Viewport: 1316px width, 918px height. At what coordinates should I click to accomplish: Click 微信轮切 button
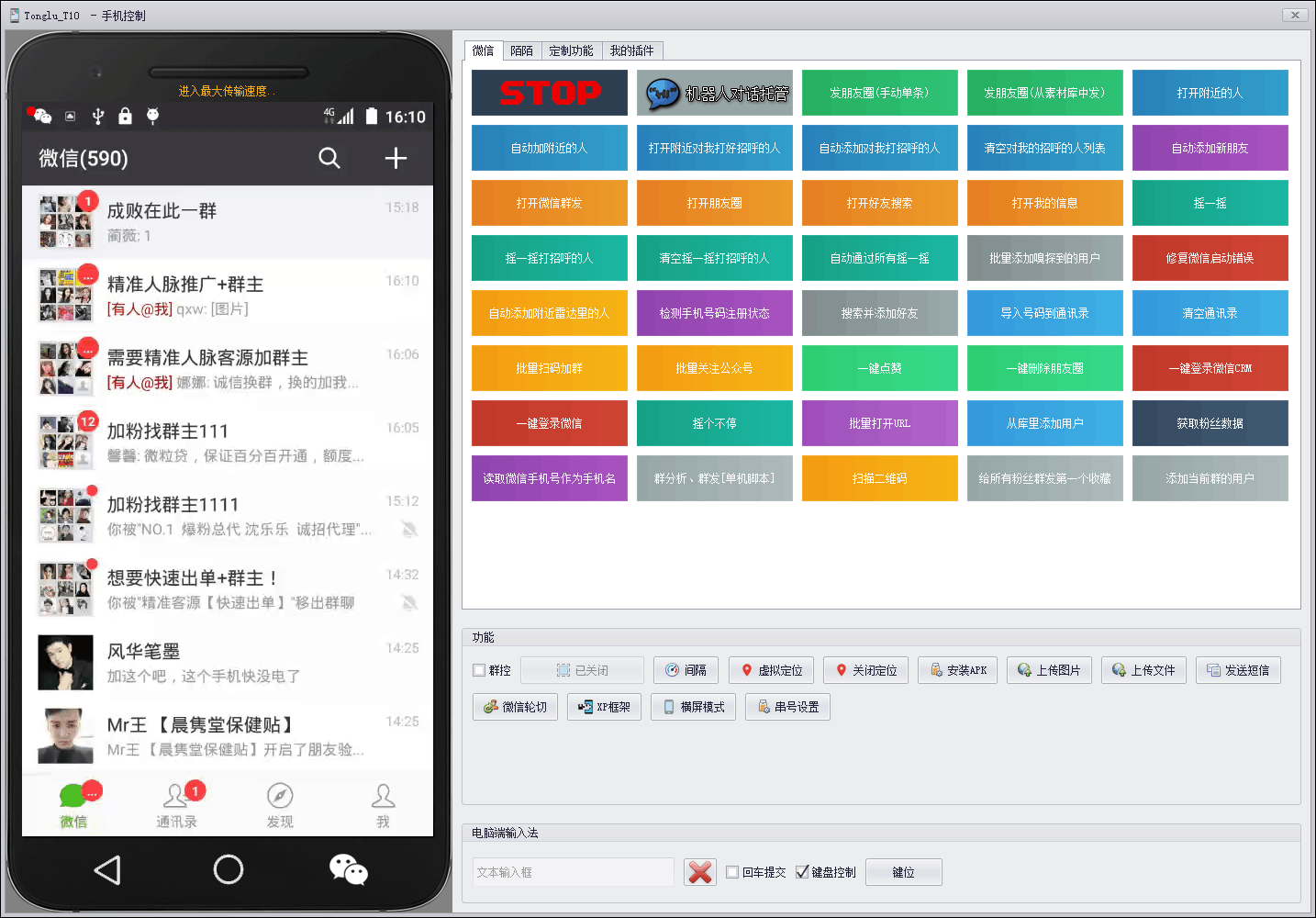point(516,707)
